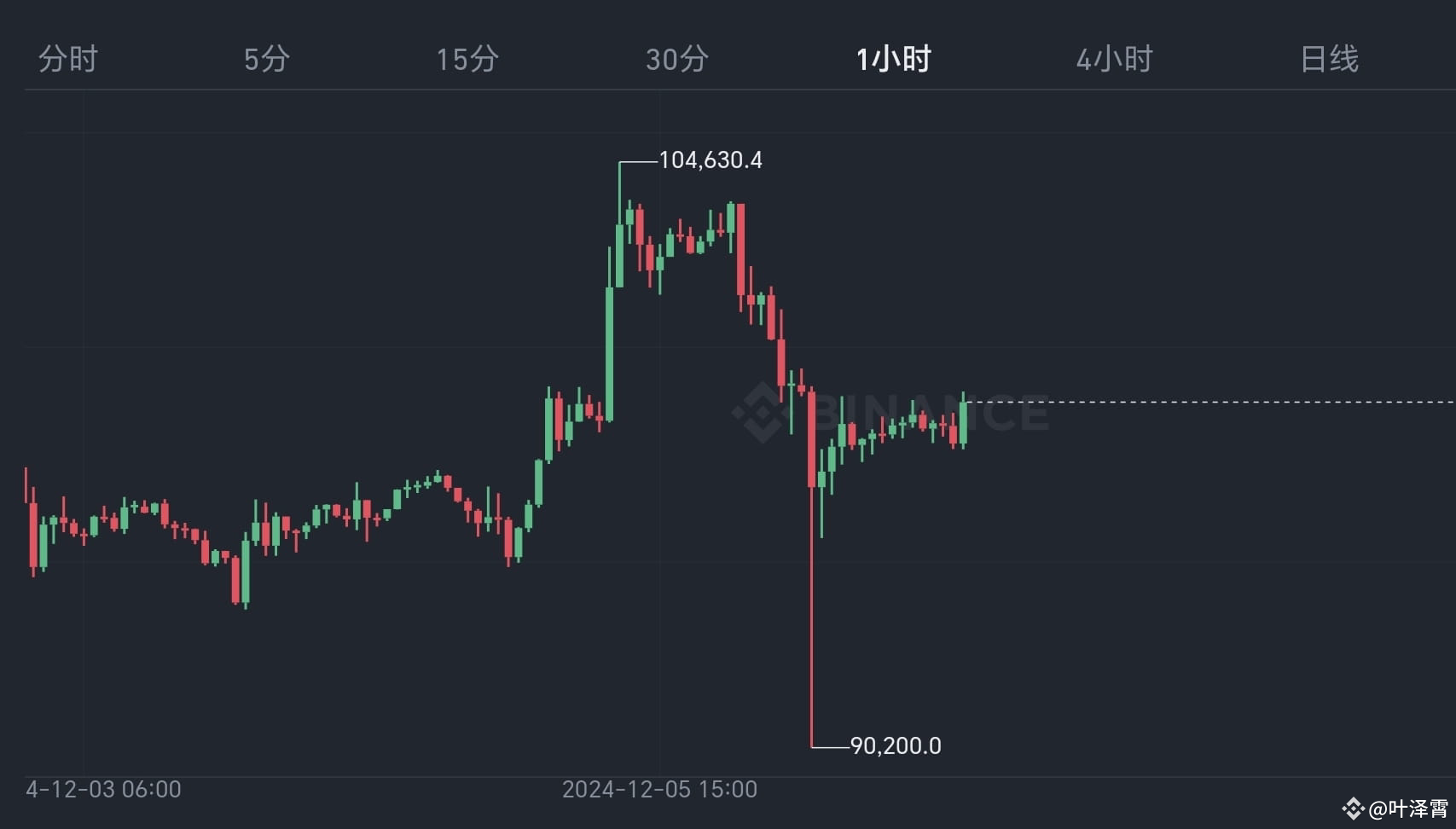Screen dimensions: 1456x829
Task: Switch to the 4小时 timeframe
Action: (x=1114, y=59)
